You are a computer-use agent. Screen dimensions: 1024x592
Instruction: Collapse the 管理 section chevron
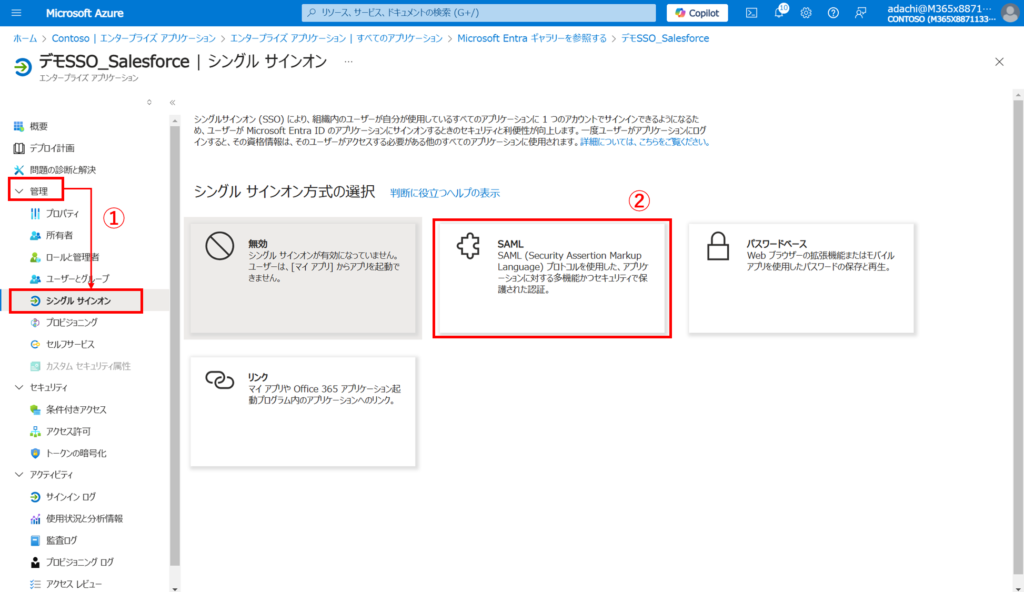pos(19,191)
